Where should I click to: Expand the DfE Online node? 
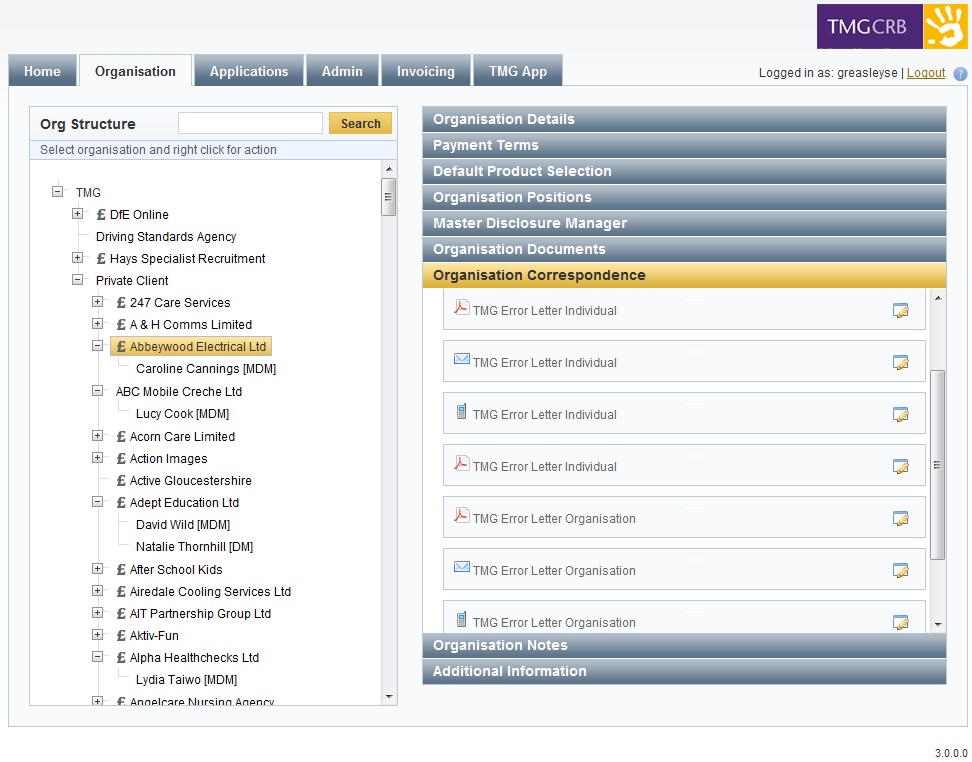point(77,214)
